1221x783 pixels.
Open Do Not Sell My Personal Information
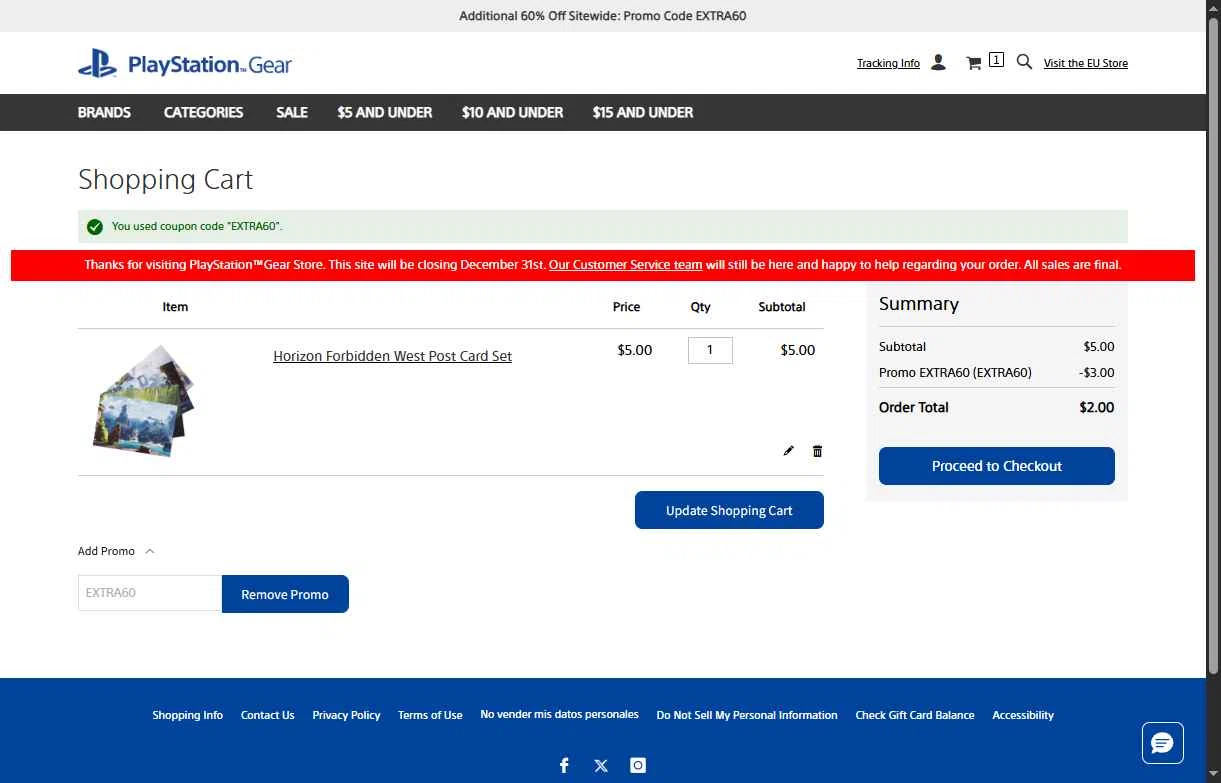747,715
